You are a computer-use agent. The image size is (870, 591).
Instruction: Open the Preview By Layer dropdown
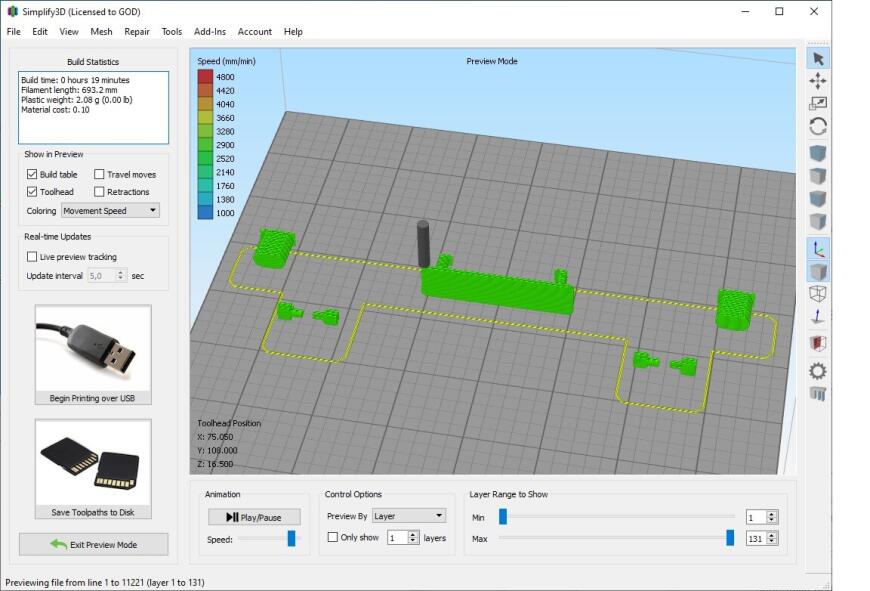[x=409, y=516]
